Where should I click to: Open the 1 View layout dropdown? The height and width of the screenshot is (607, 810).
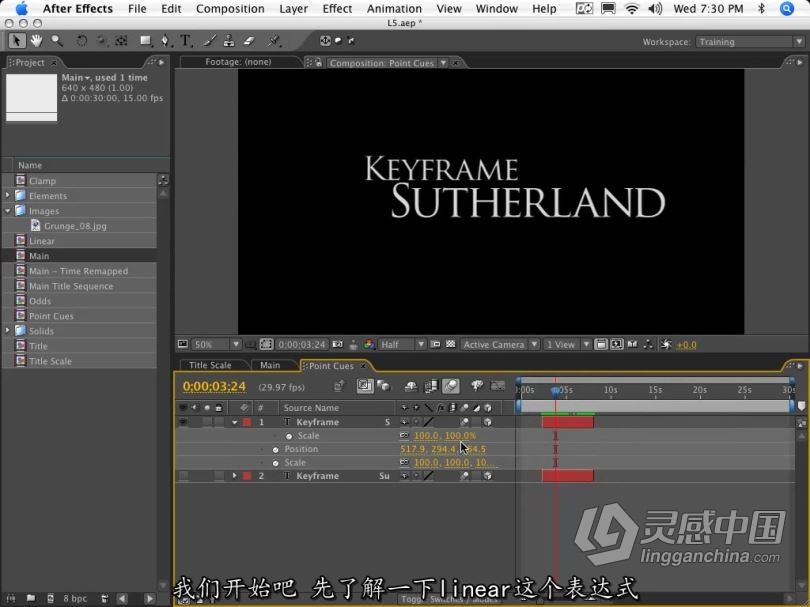[x=568, y=345]
